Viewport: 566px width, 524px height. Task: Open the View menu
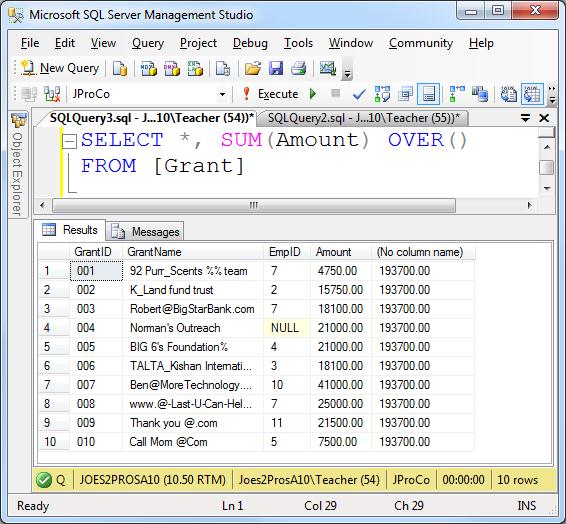[103, 43]
